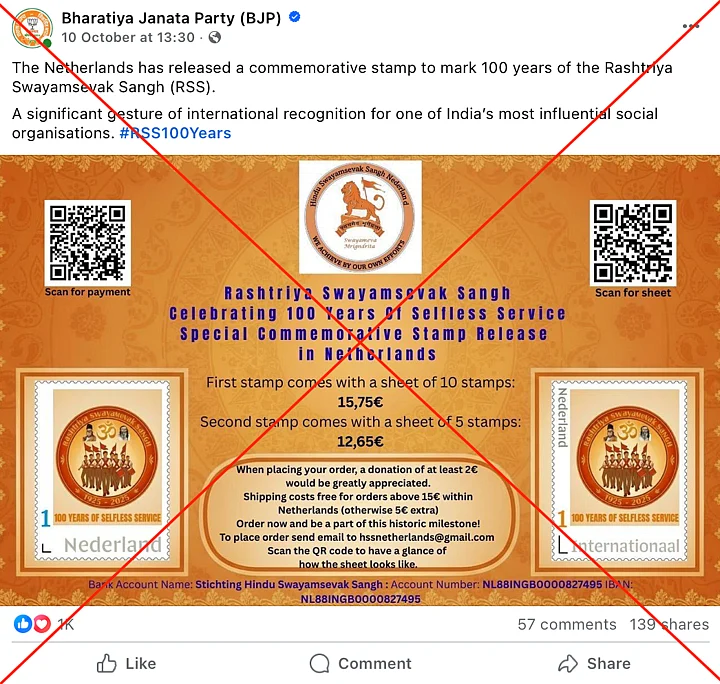Image resolution: width=720 pixels, height=684 pixels.
Task: Open the BJP profile picture
Action: [32, 28]
